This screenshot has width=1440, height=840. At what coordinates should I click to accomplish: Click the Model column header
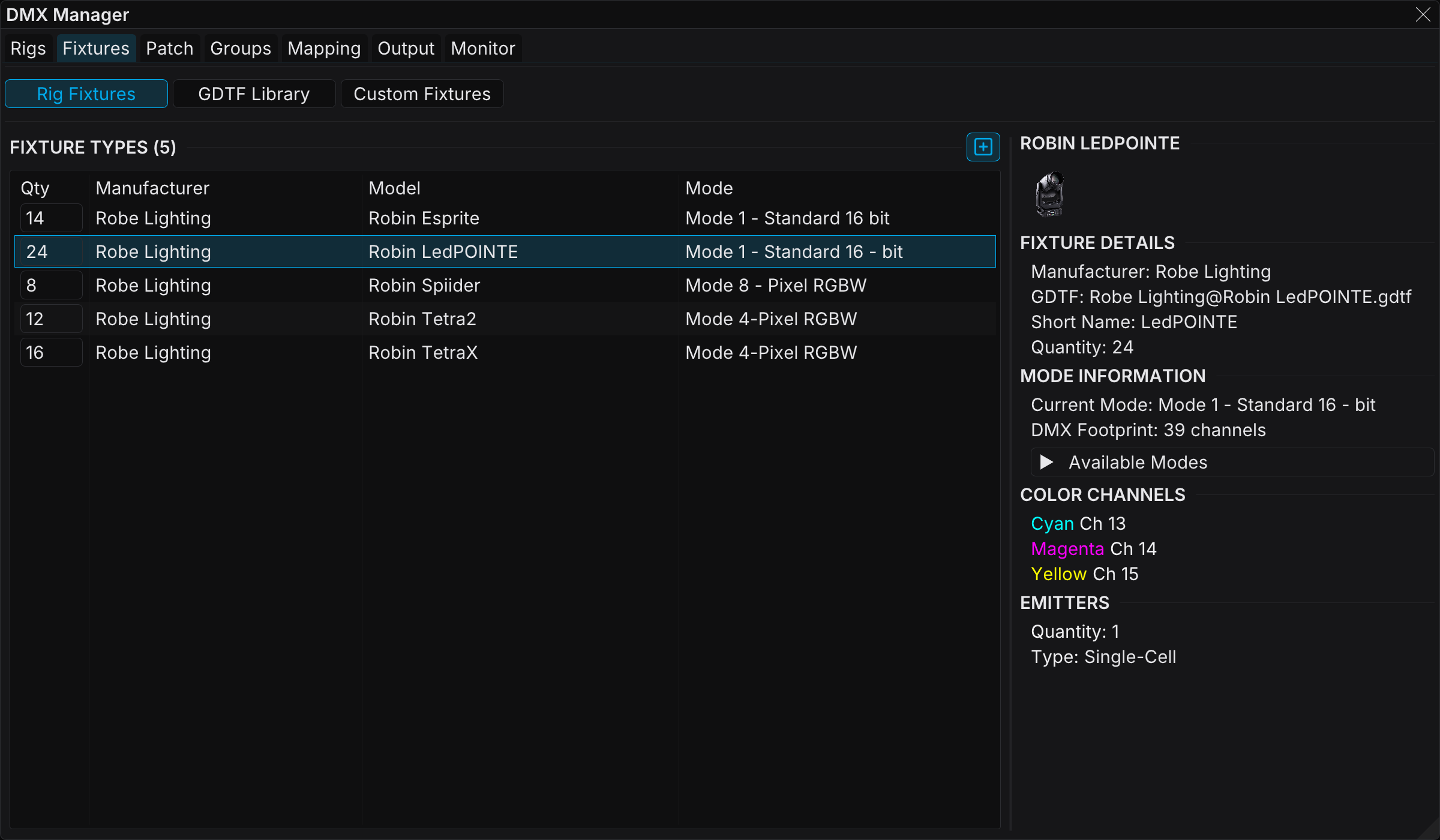coord(394,188)
